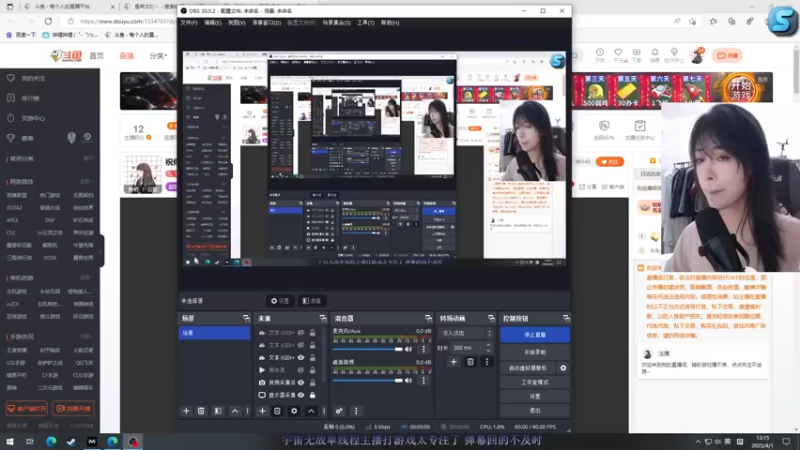This screenshot has height=450, width=800.
Task: Open OBS 场景集合(S) menu
Action: [x=336, y=23]
